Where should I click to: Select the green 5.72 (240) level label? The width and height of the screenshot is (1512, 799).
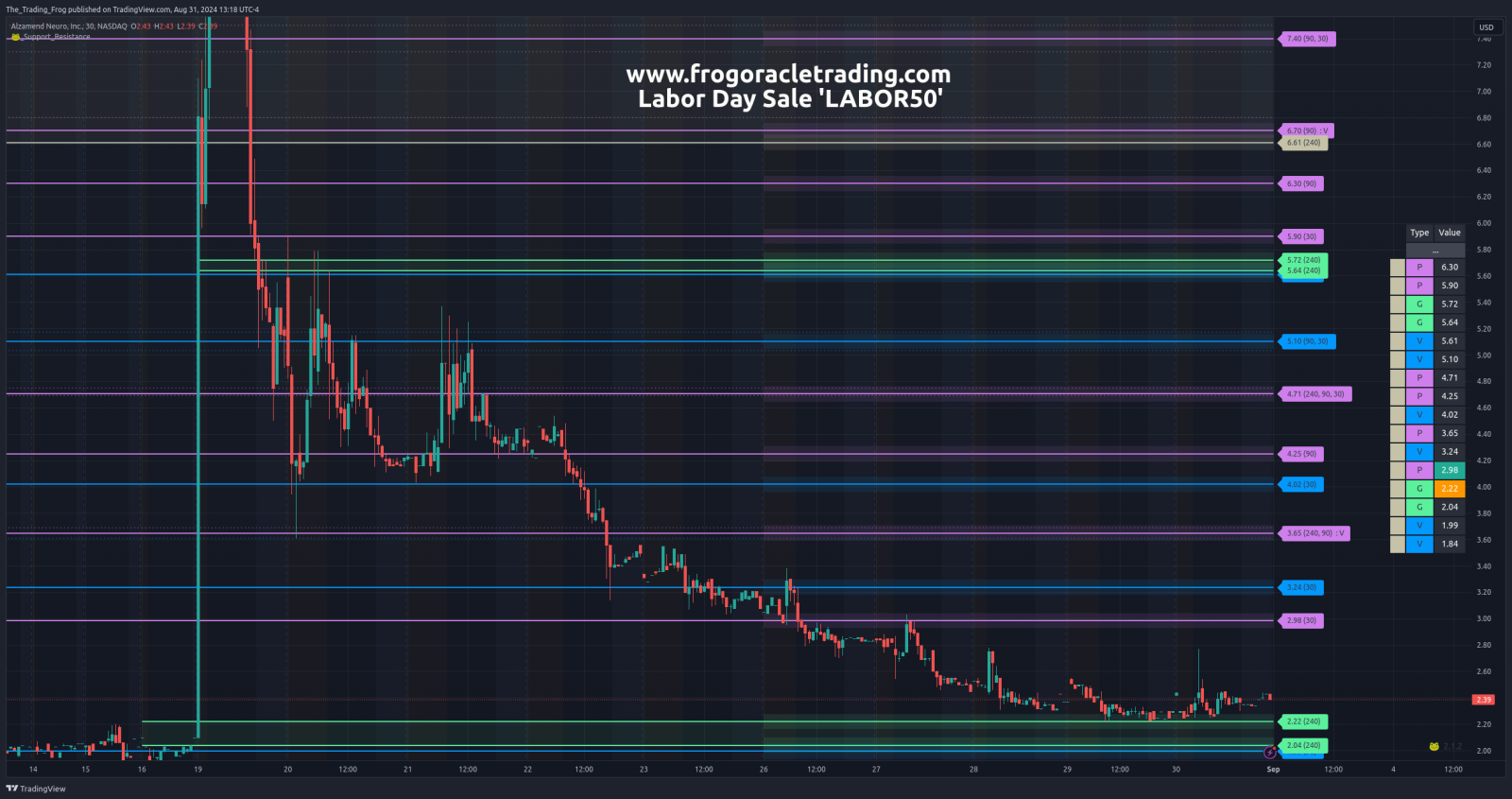(x=1304, y=259)
